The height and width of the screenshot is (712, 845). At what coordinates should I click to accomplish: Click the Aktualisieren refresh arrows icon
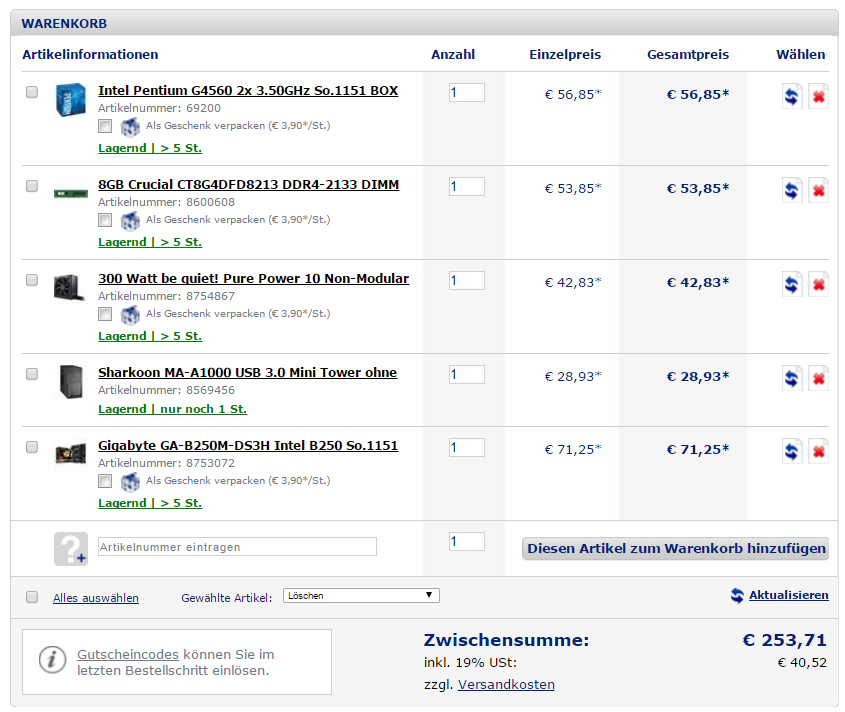tap(737, 596)
